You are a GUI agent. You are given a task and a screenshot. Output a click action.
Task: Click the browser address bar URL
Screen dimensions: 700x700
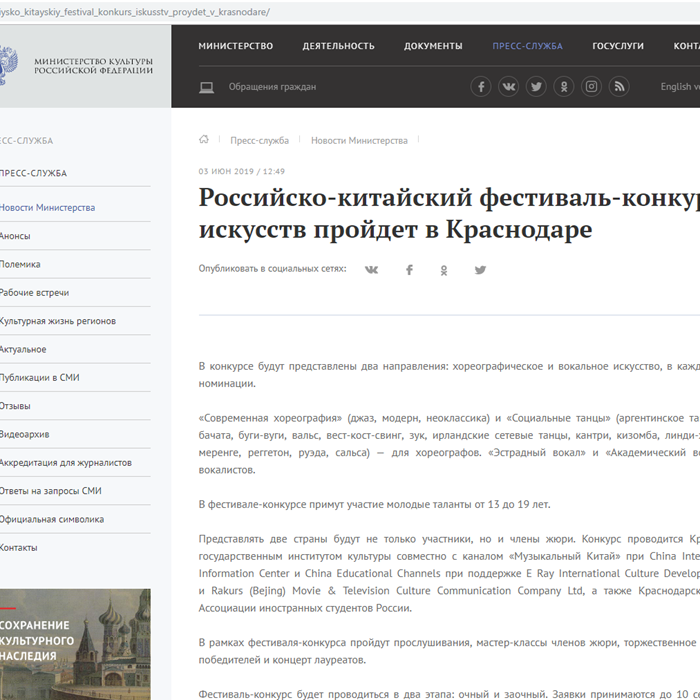[x=134, y=12]
